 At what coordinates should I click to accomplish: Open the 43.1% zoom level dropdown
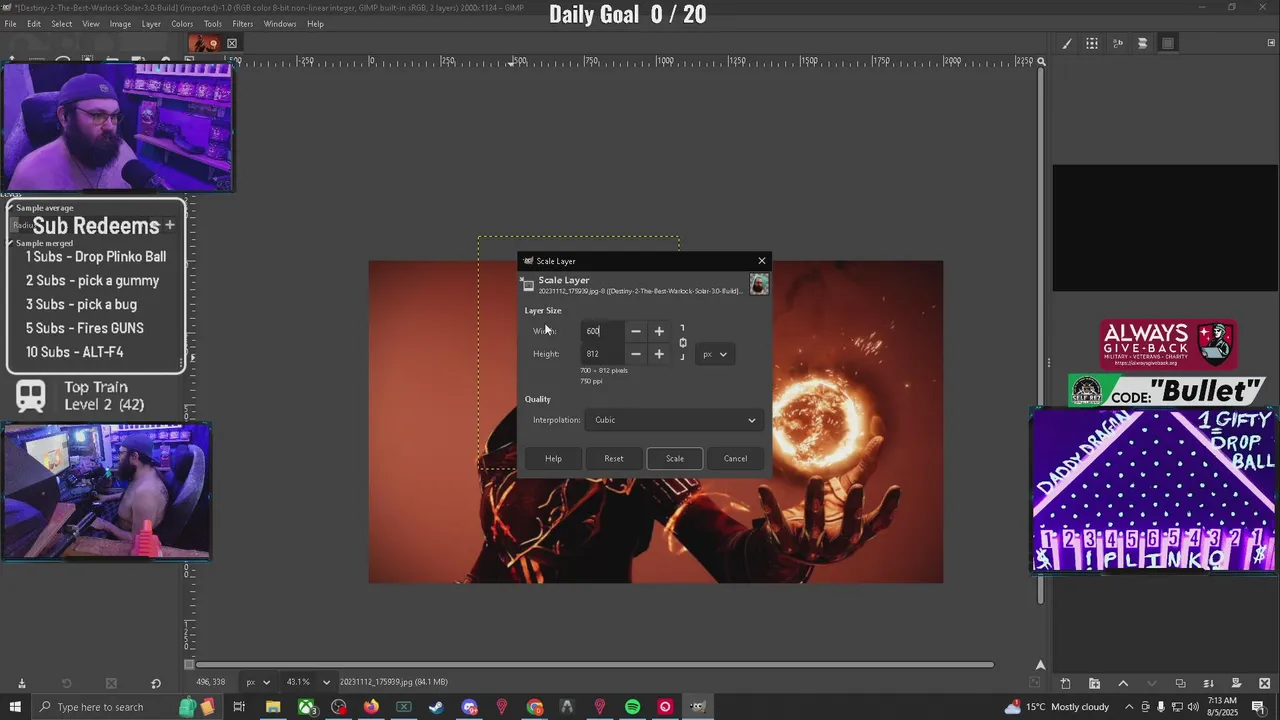click(308, 682)
